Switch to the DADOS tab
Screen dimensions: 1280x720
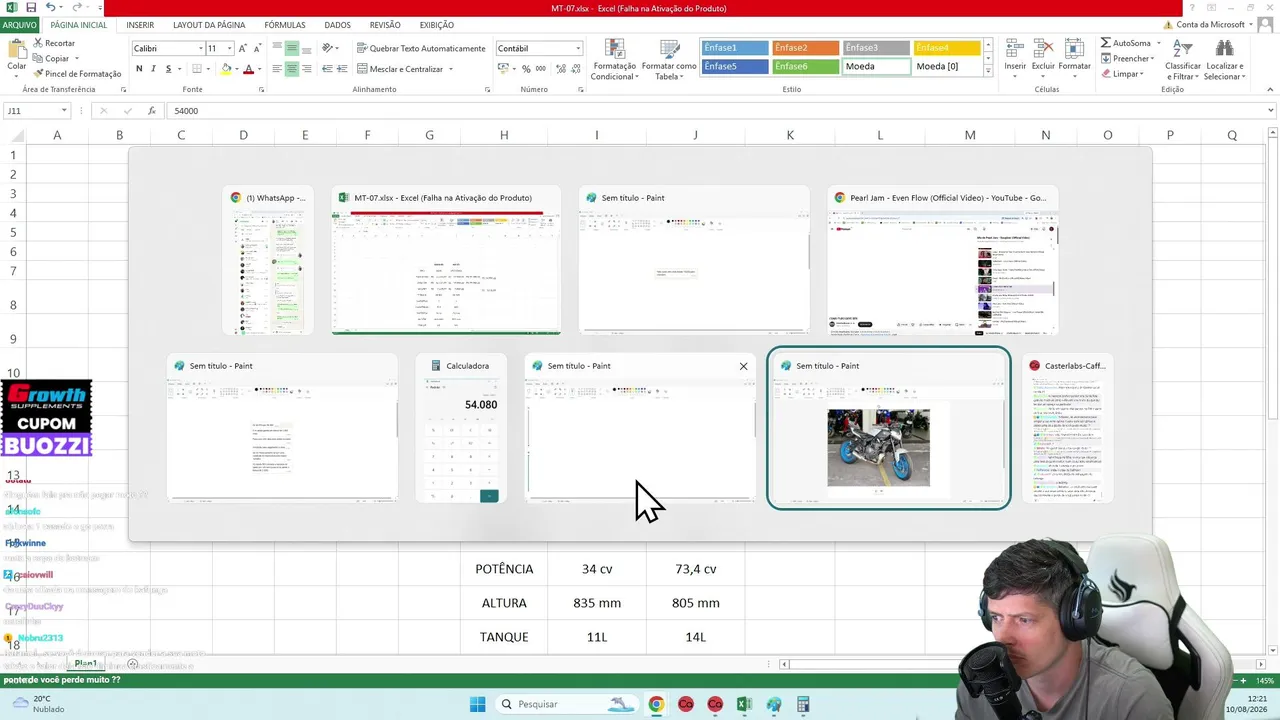[337, 25]
